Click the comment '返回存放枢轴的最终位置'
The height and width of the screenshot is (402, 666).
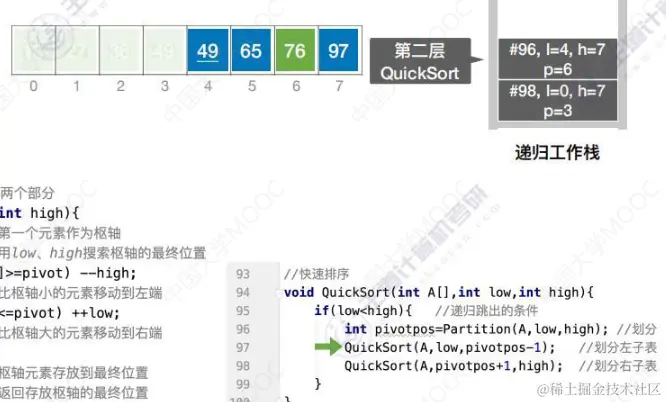click(x=74, y=392)
